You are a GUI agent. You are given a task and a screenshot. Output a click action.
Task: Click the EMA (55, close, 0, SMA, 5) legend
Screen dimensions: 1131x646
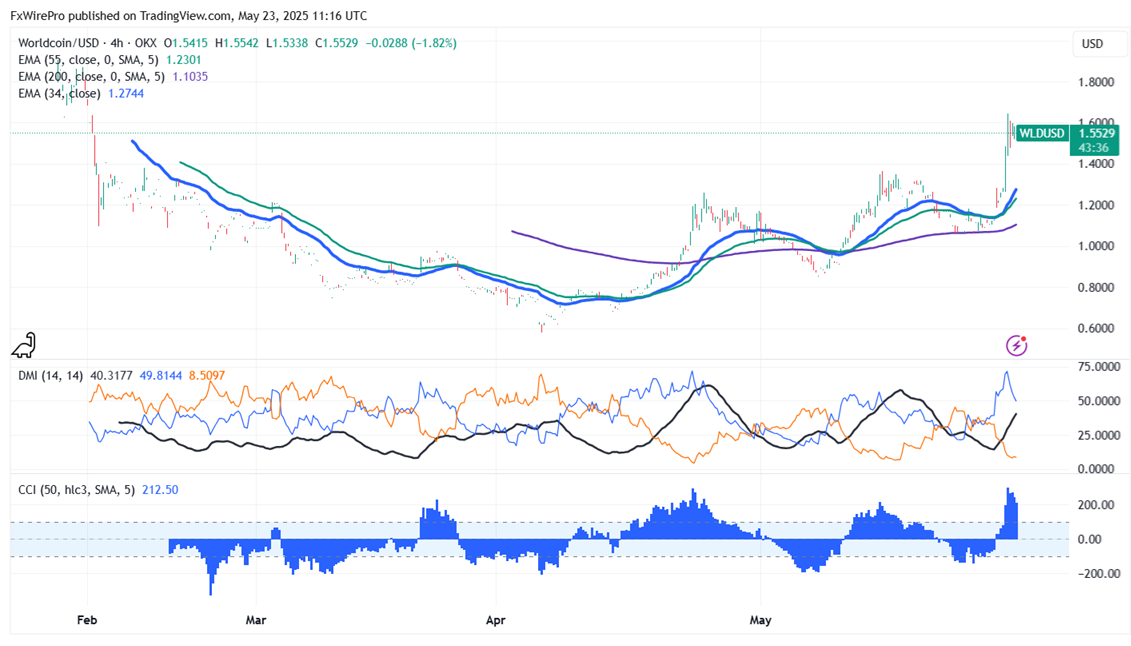[x=90, y=60]
